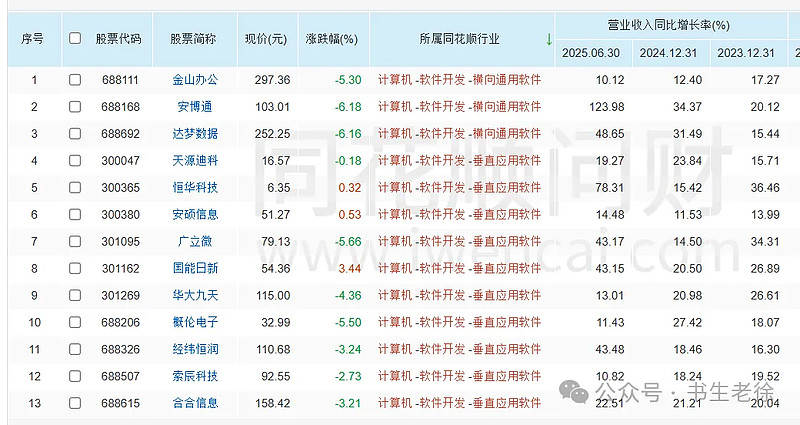Check the box for 索辰科技 row

pos(75,376)
